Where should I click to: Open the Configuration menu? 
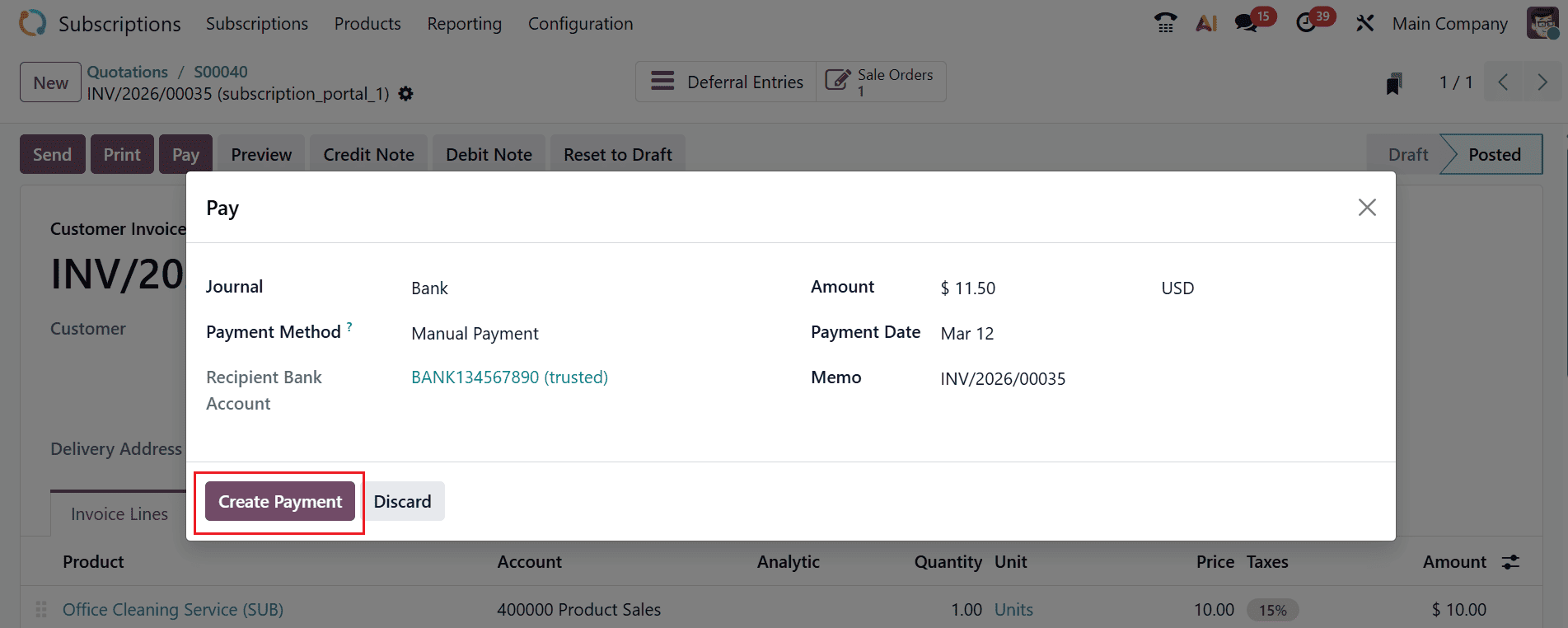coord(580,24)
